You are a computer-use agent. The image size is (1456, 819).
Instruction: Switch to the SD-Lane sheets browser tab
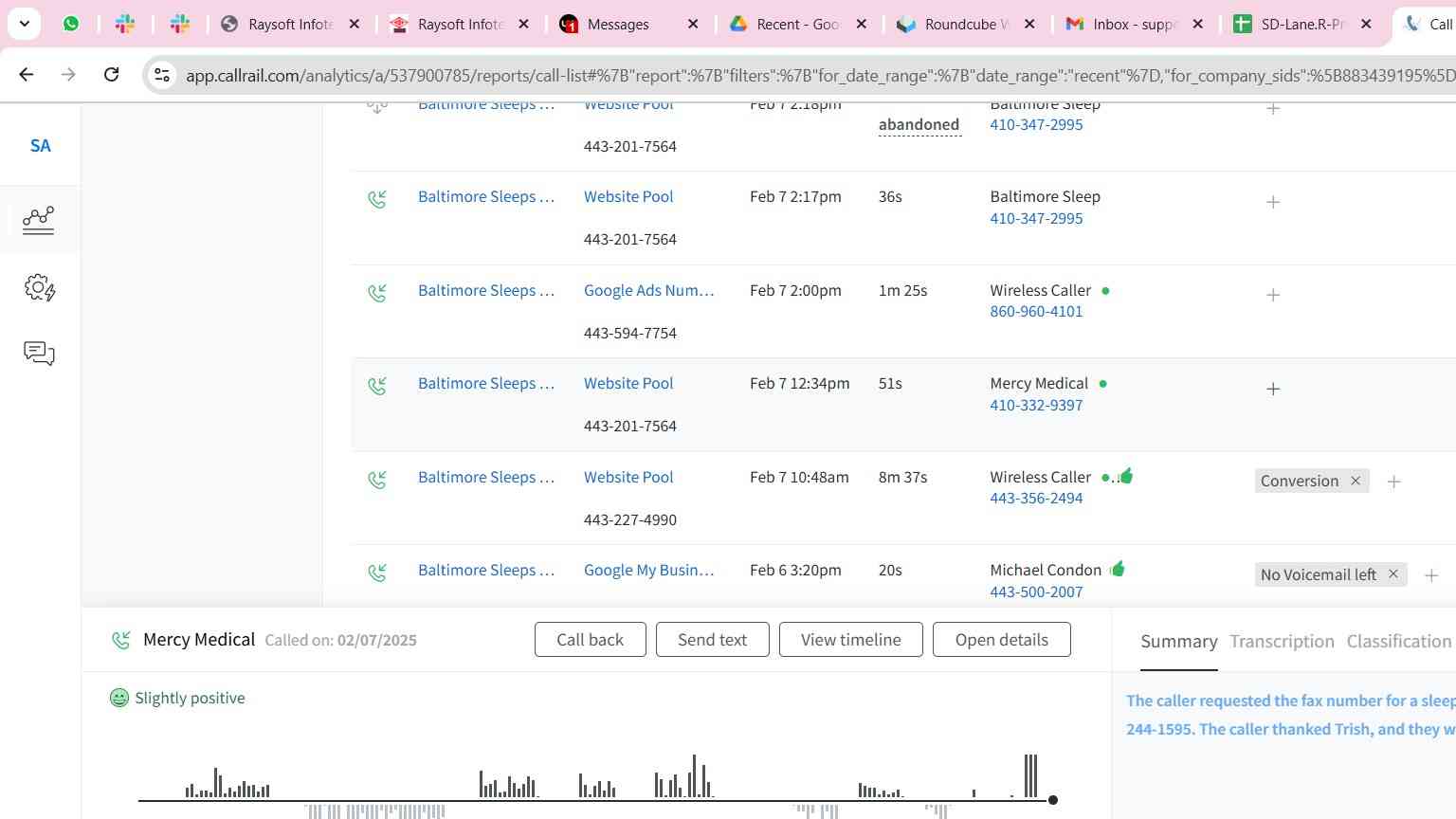1303,24
